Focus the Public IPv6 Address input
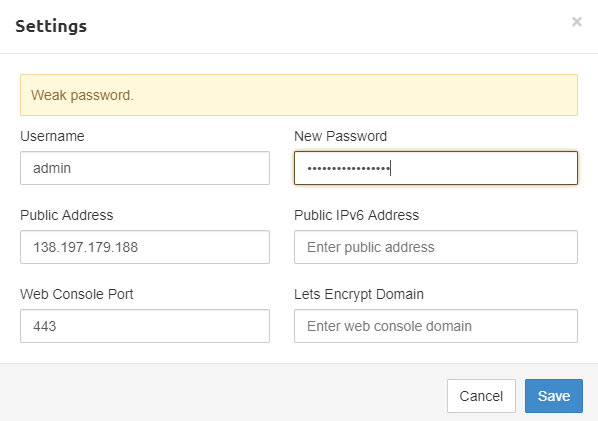The height and width of the screenshot is (421, 598). (436, 247)
